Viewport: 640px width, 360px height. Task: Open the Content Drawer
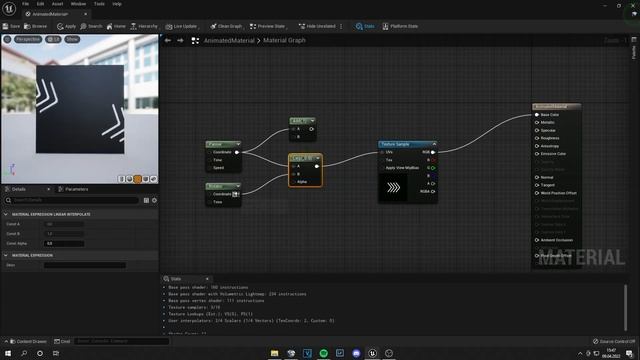[28, 341]
